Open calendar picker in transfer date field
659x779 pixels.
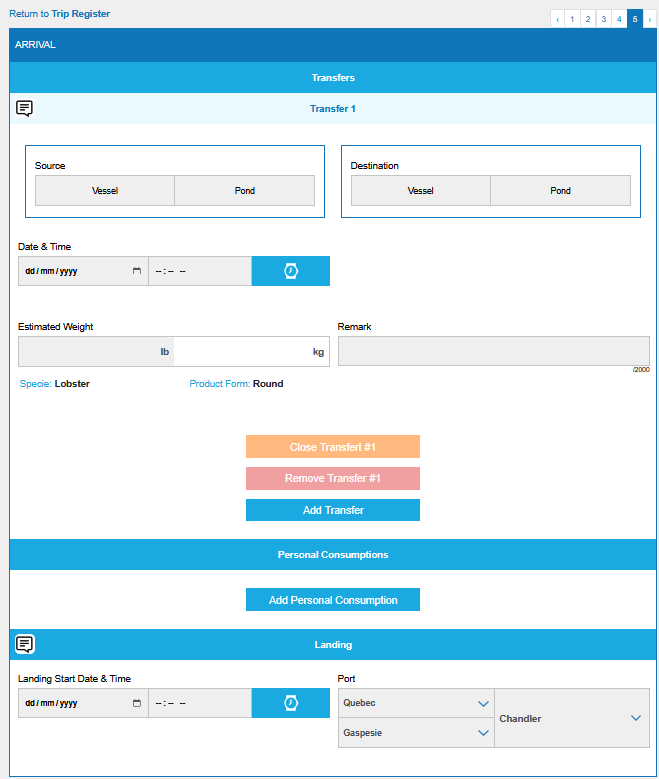pyautogui.click(x=137, y=271)
